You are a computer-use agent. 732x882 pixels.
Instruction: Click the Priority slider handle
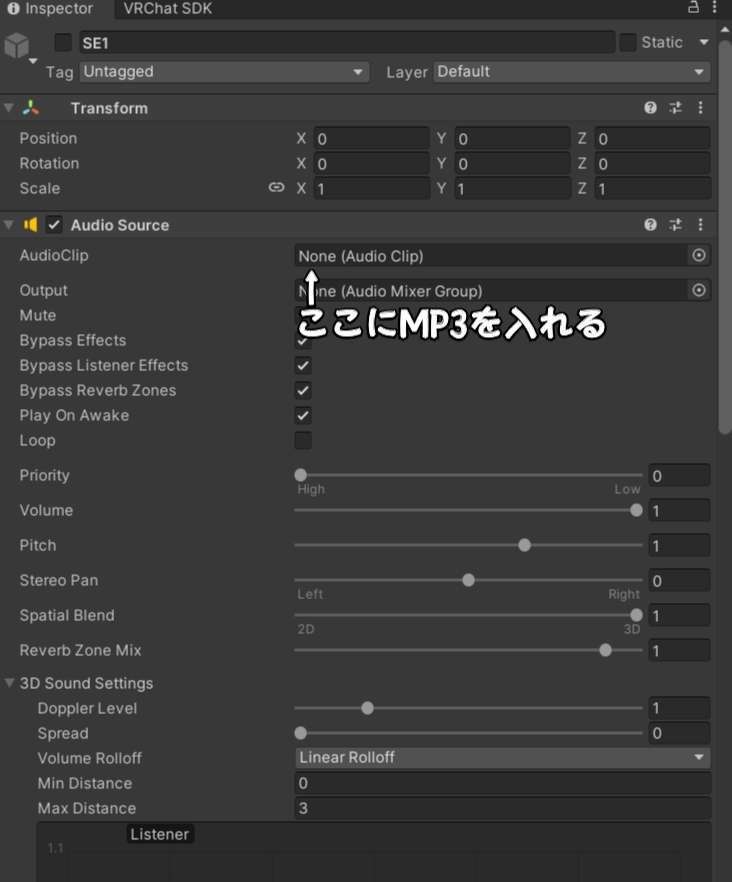[300, 475]
